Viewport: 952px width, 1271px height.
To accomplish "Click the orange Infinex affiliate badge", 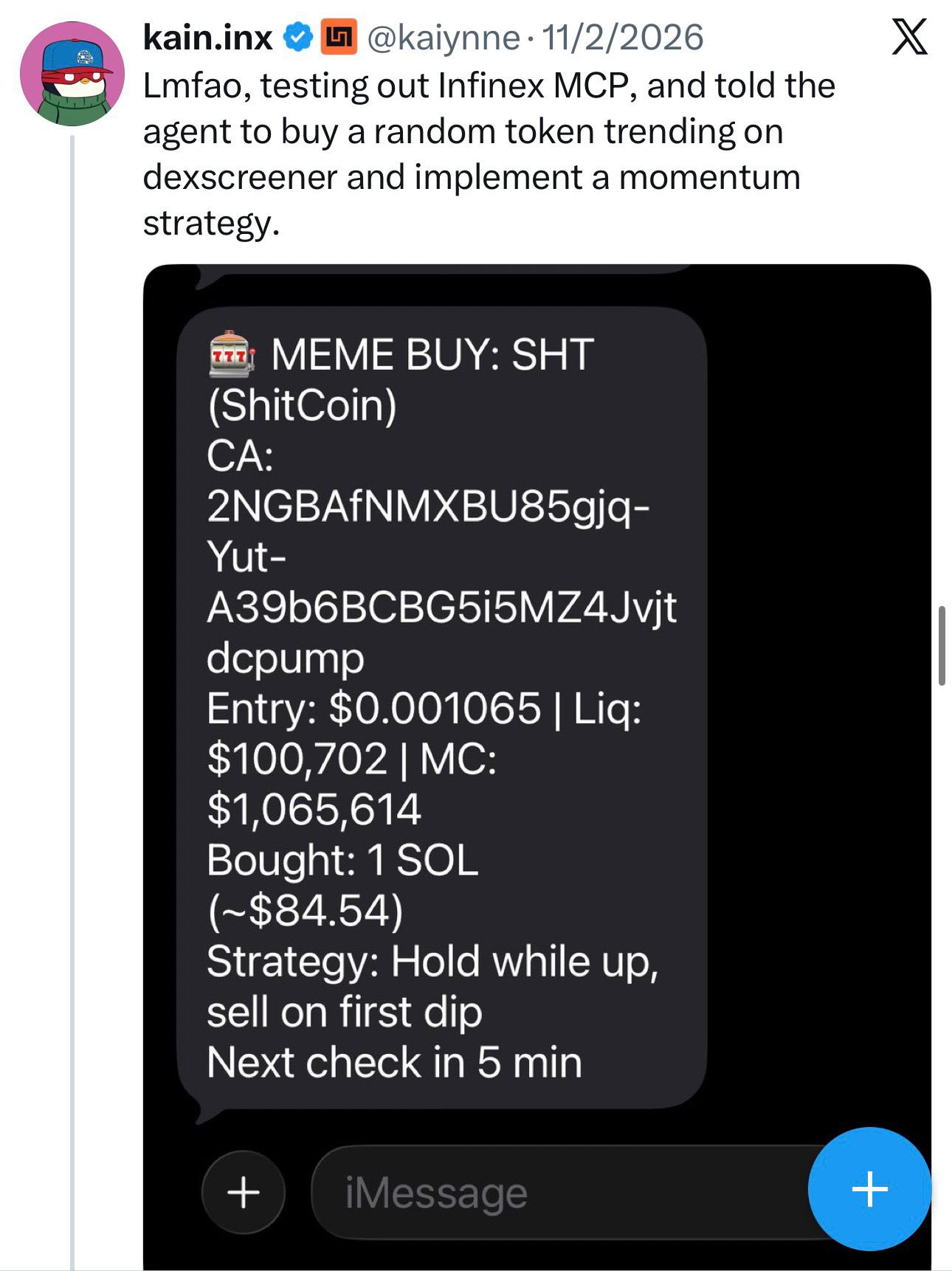I will (339, 38).
